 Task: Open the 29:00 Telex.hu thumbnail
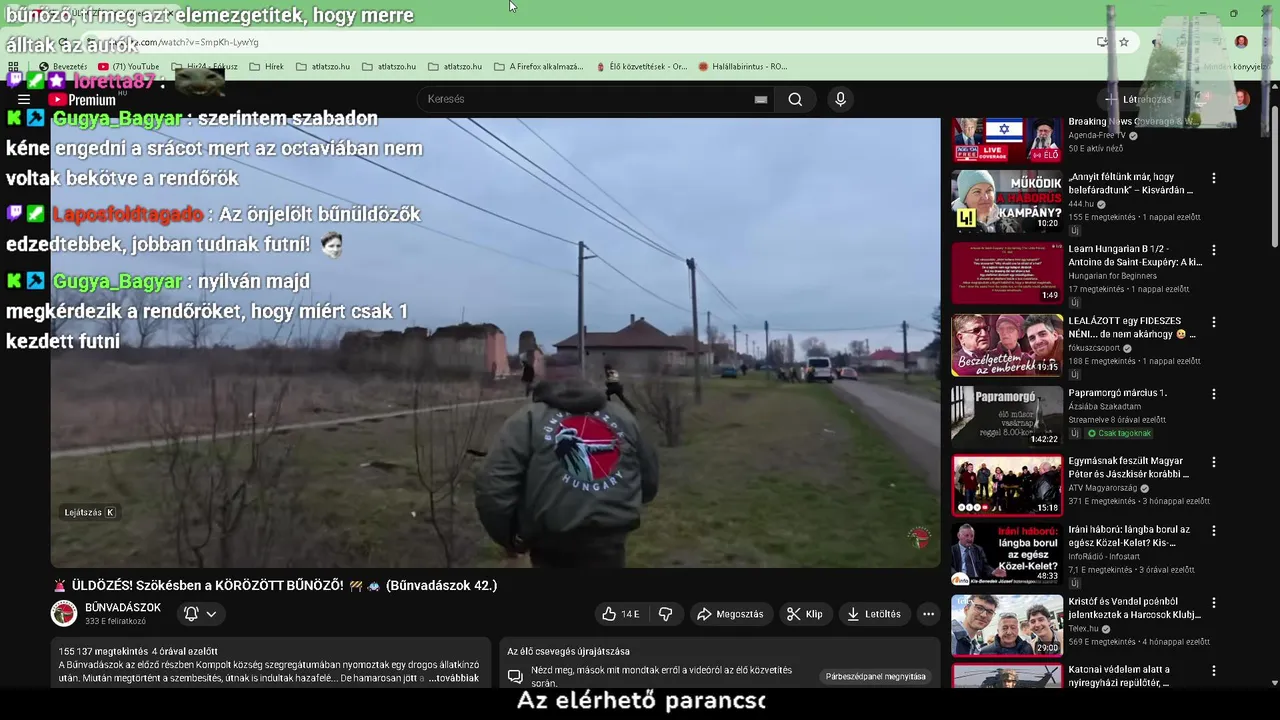pos(1007,626)
